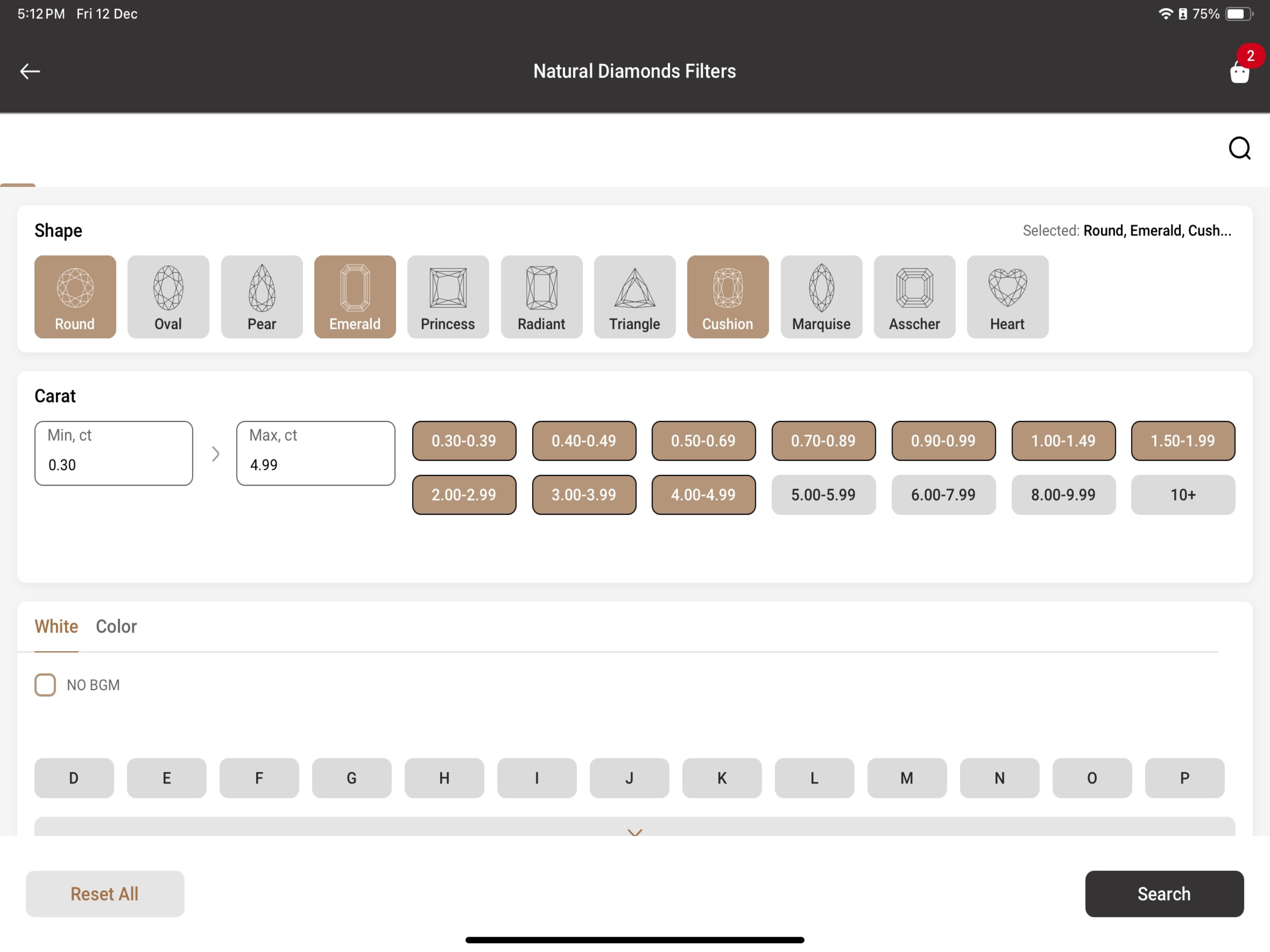This screenshot has width=1270, height=952.
Task: Deselect the Emerald diamond shape
Action: pos(355,296)
